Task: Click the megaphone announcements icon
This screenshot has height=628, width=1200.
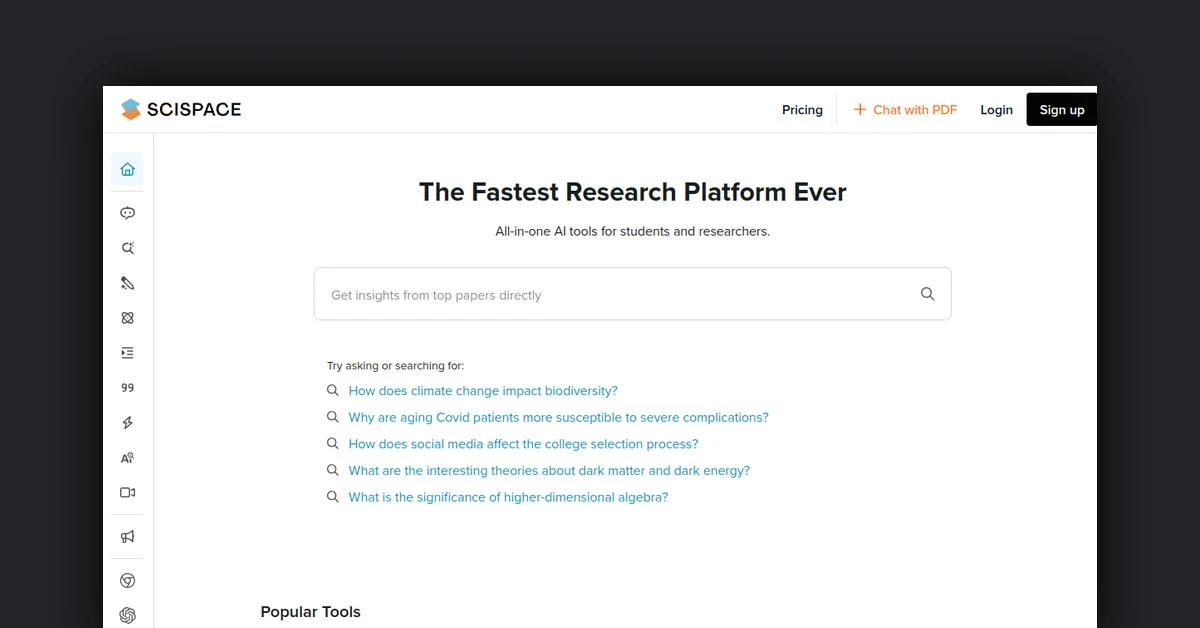Action: 127,537
